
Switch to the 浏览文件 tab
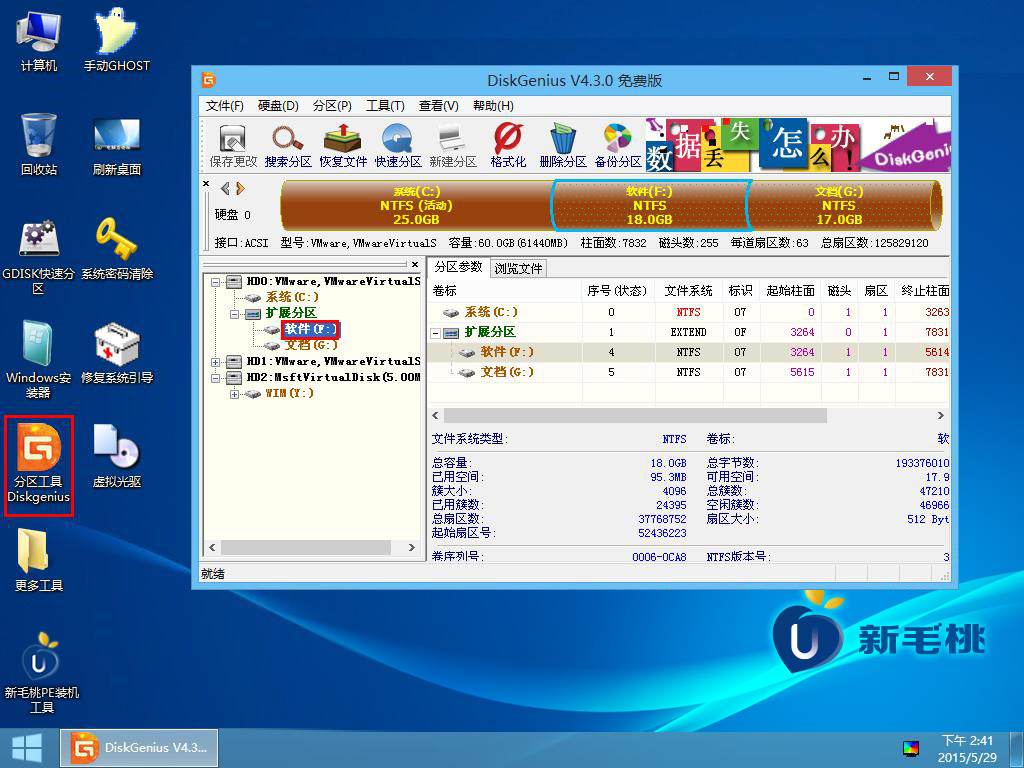pyautogui.click(x=518, y=268)
